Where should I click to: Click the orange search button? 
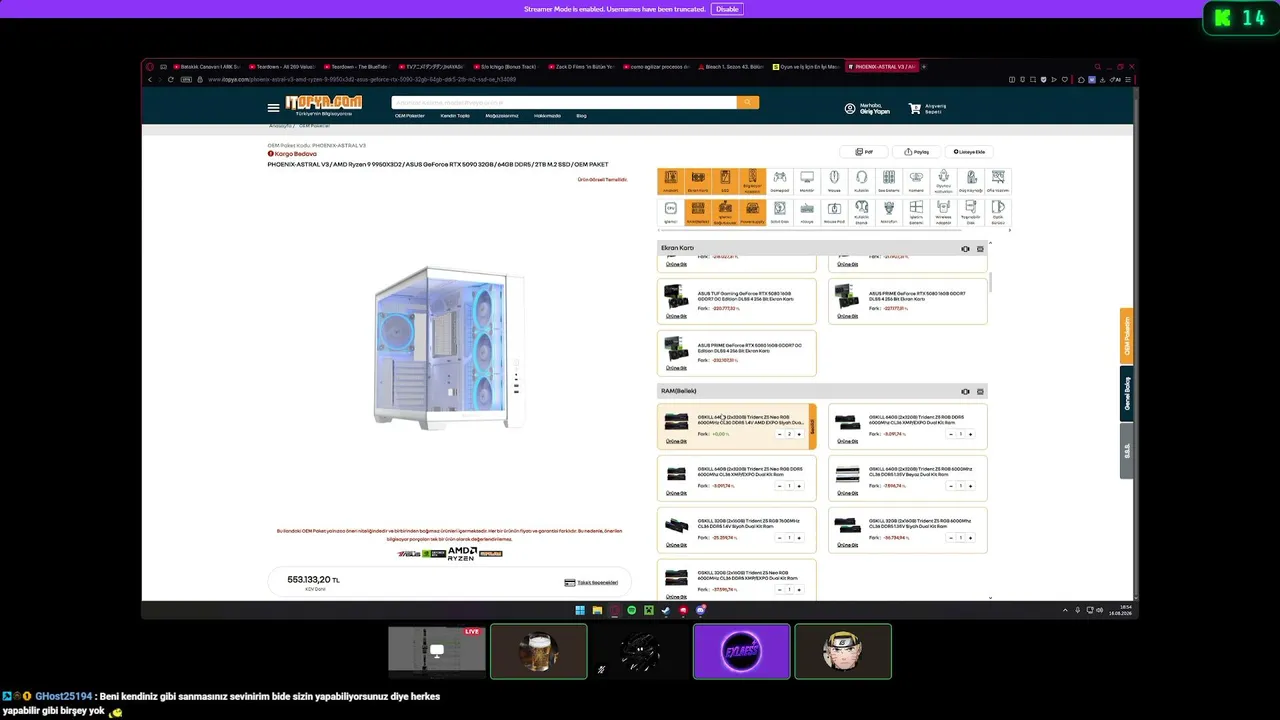[748, 102]
